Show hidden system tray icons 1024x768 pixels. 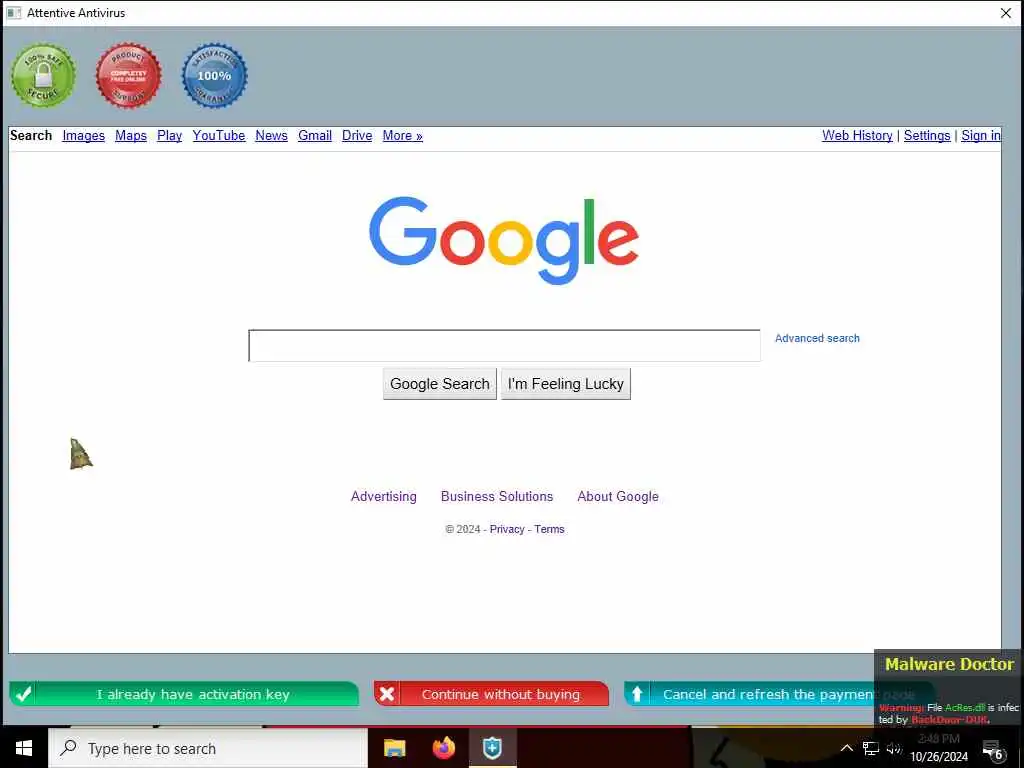(x=846, y=748)
